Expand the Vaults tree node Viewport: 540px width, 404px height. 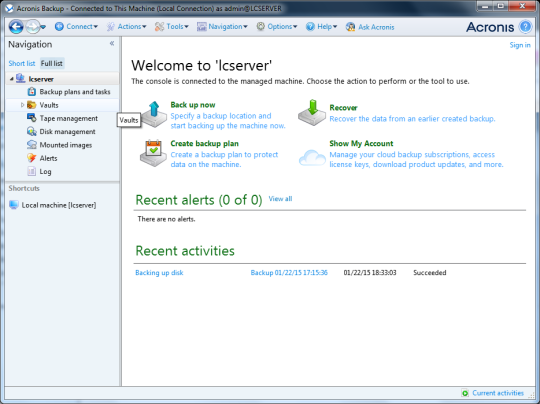22,105
